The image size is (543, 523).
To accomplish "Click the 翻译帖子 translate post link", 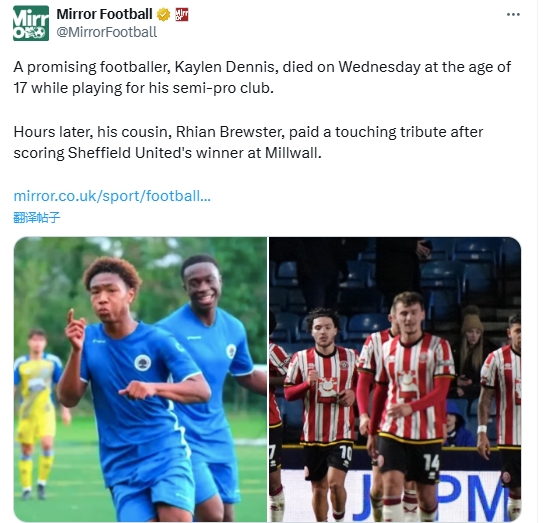I will coord(37,218).
